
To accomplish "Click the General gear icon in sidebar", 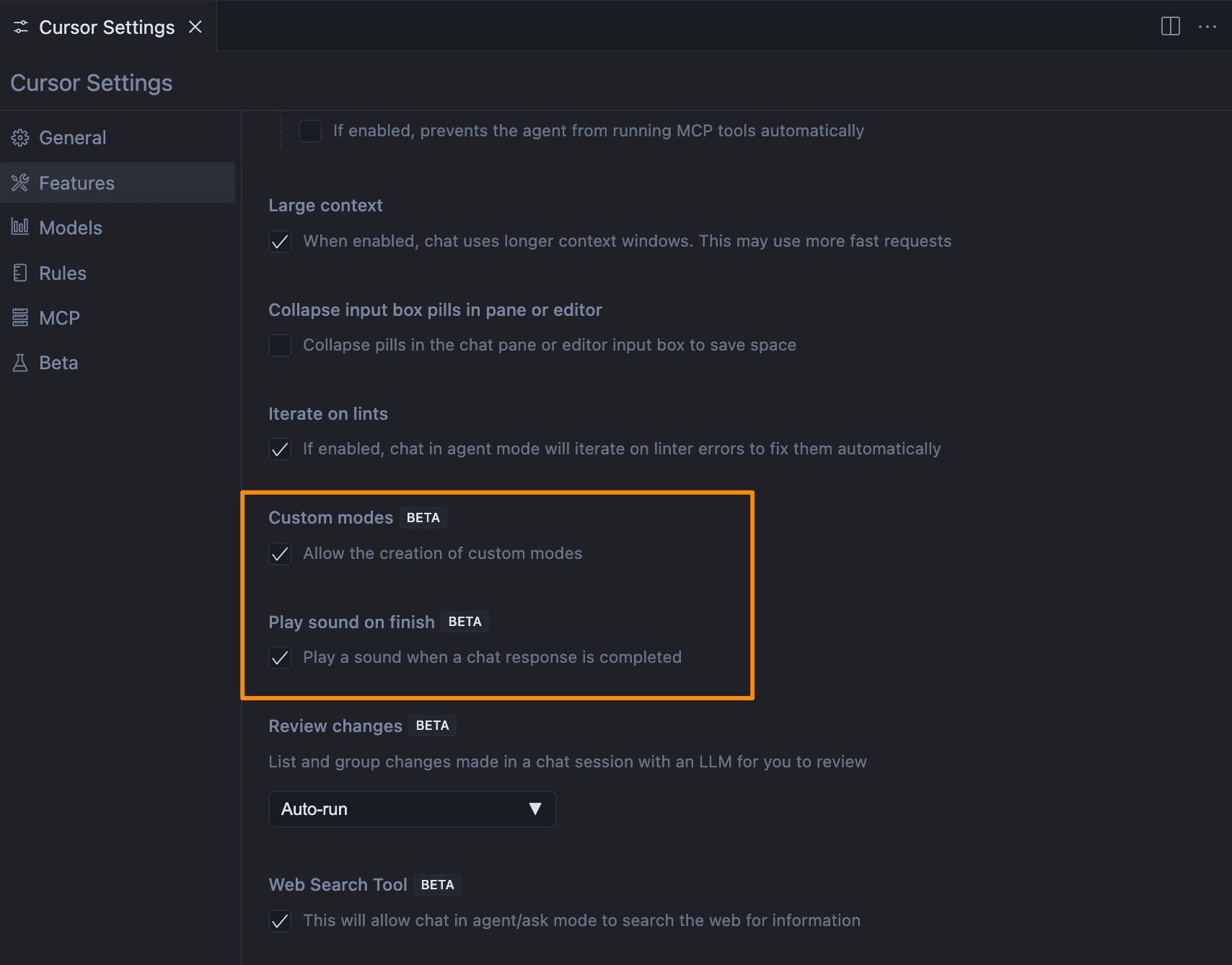I will pos(20,138).
